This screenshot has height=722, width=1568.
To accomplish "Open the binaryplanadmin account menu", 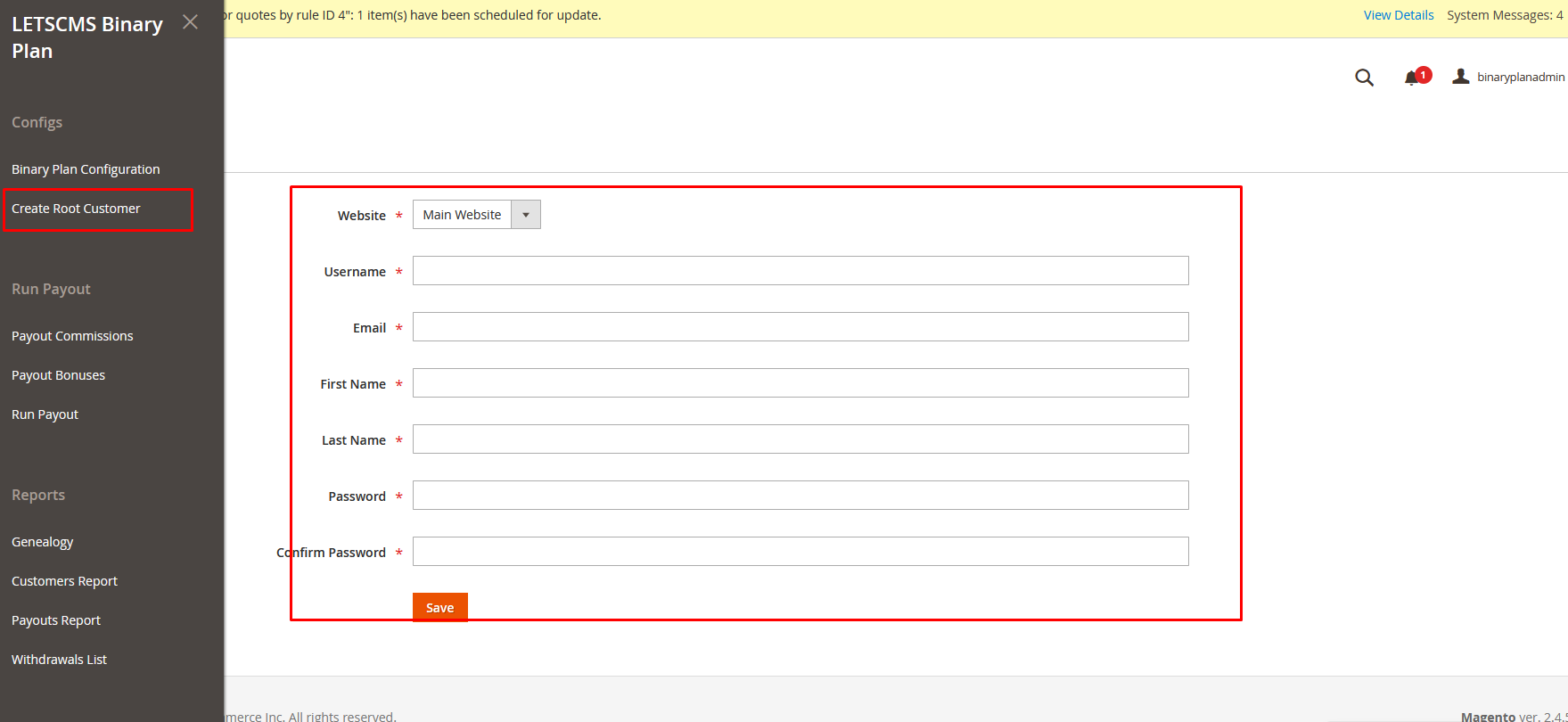I will coord(1508,78).
